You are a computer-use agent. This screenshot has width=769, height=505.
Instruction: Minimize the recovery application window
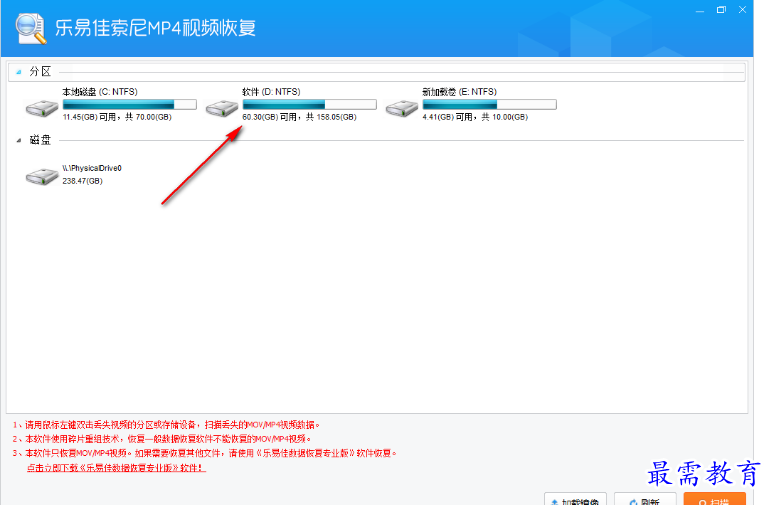point(700,10)
